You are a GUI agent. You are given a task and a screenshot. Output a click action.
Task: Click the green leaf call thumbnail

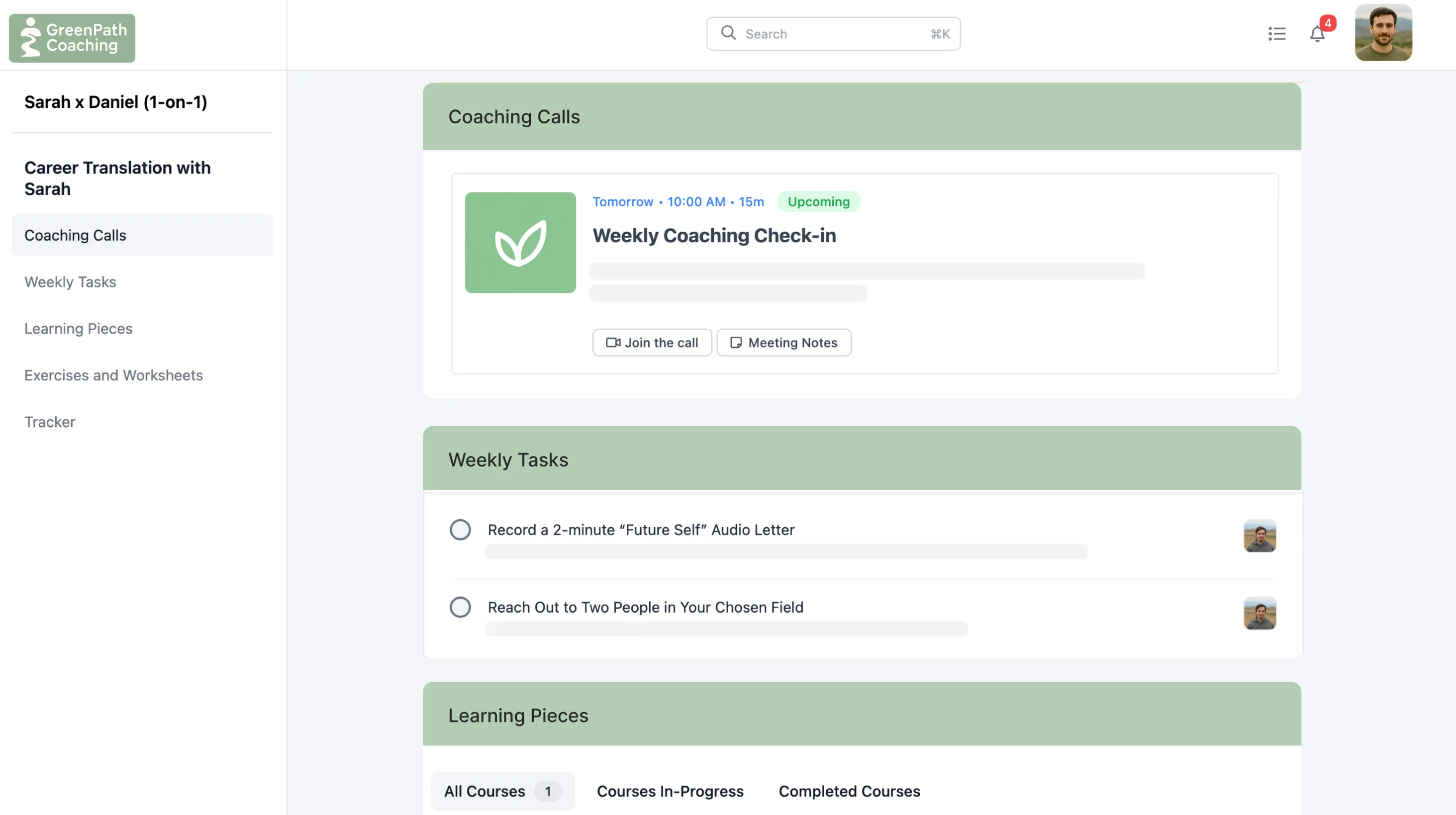520,243
